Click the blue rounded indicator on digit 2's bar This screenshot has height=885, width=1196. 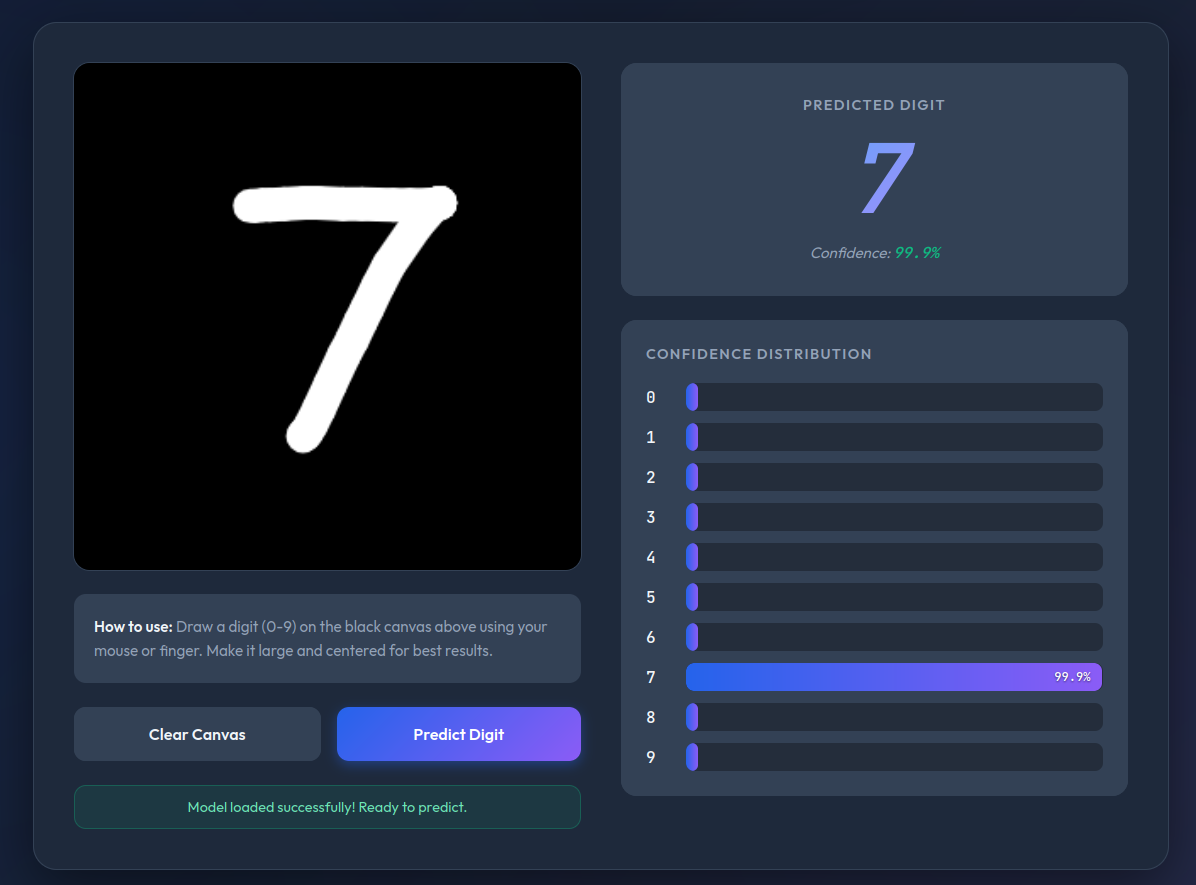[x=692, y=477]
